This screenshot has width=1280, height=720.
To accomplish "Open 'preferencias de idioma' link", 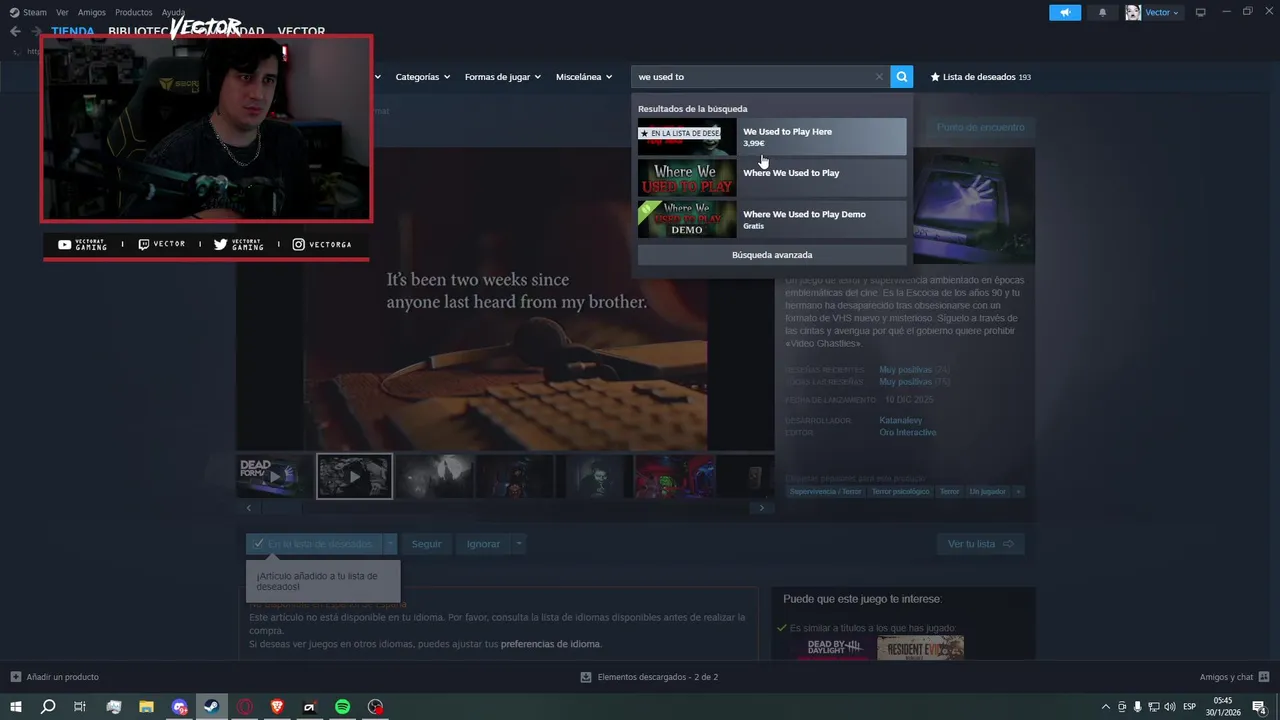I will (x=550, y=644).
